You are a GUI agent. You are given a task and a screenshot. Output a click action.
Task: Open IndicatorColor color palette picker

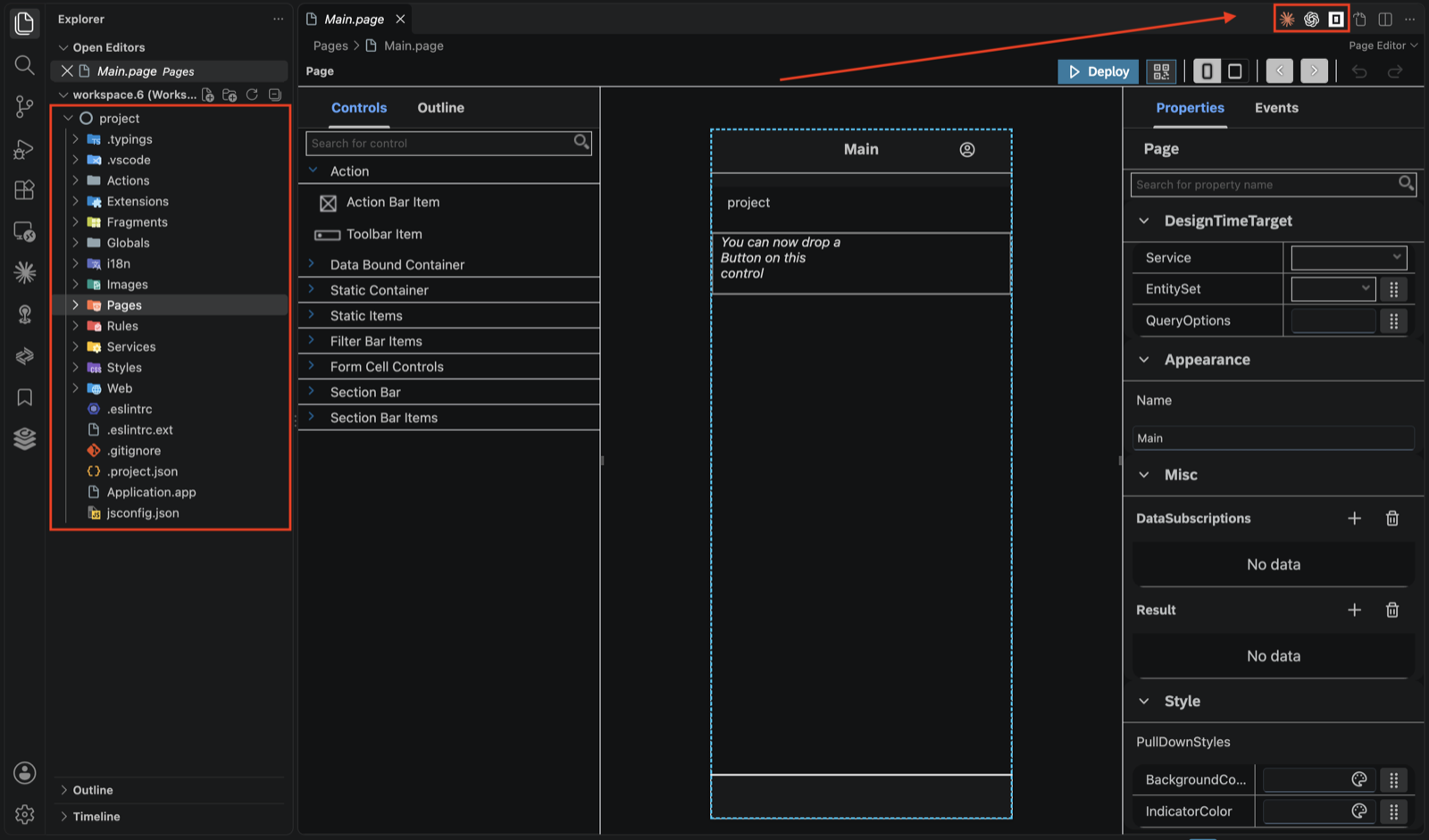[x=1358, y=811]
